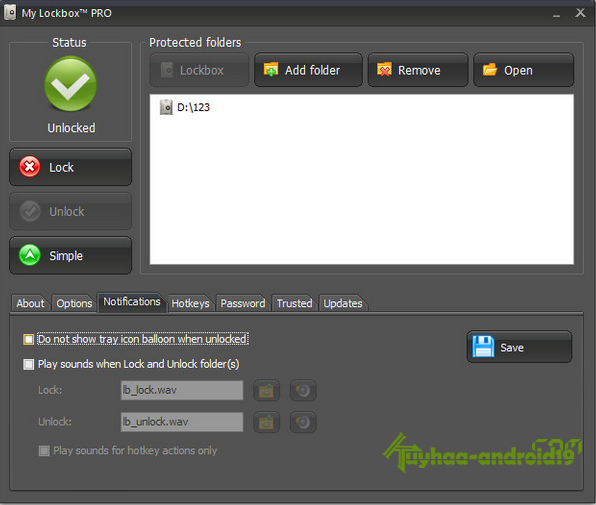Preview the Unlock sound
This screenshot has width=596, height=505.
303,422
